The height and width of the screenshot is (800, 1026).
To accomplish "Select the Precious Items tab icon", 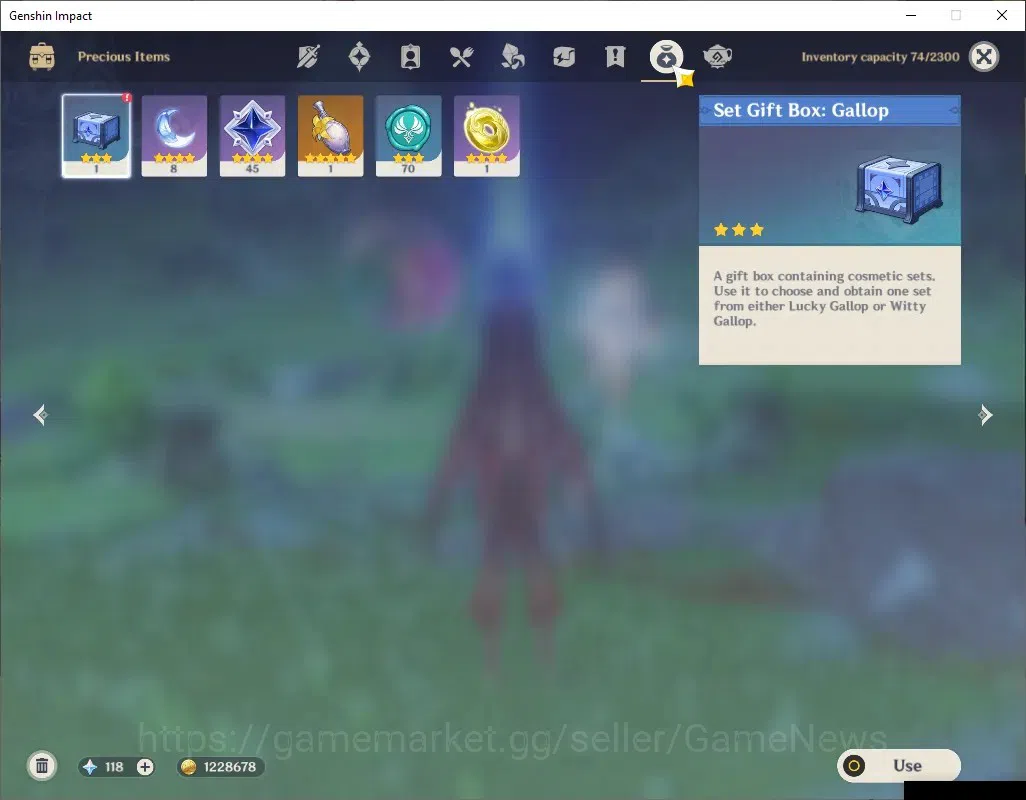I will click(666, 57).
